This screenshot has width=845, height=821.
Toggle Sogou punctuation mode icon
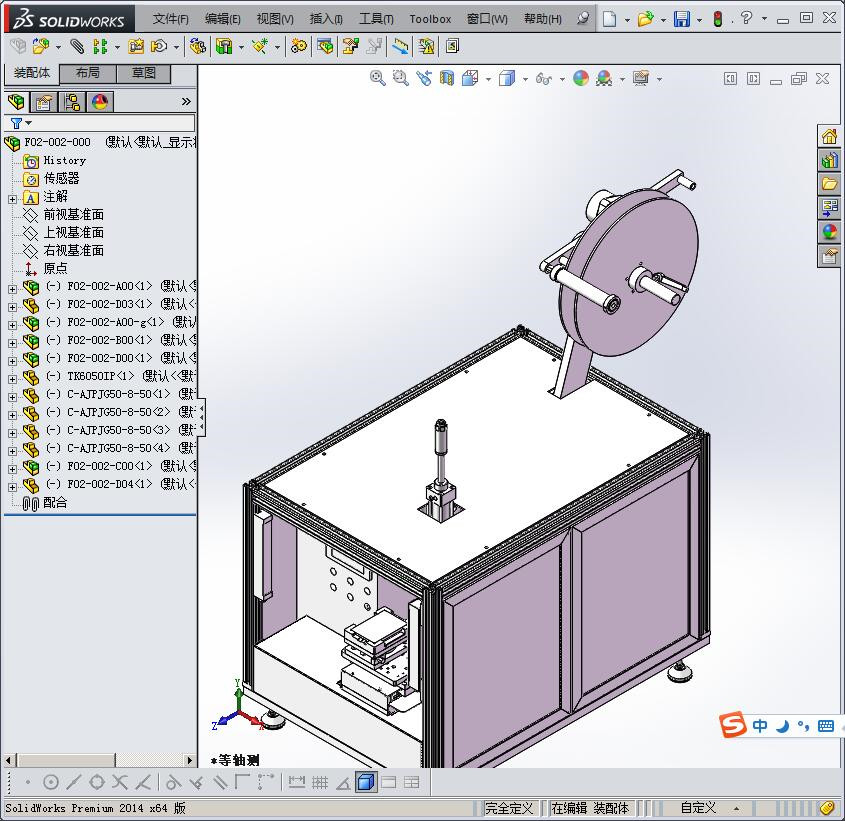(x=803, y=726)
